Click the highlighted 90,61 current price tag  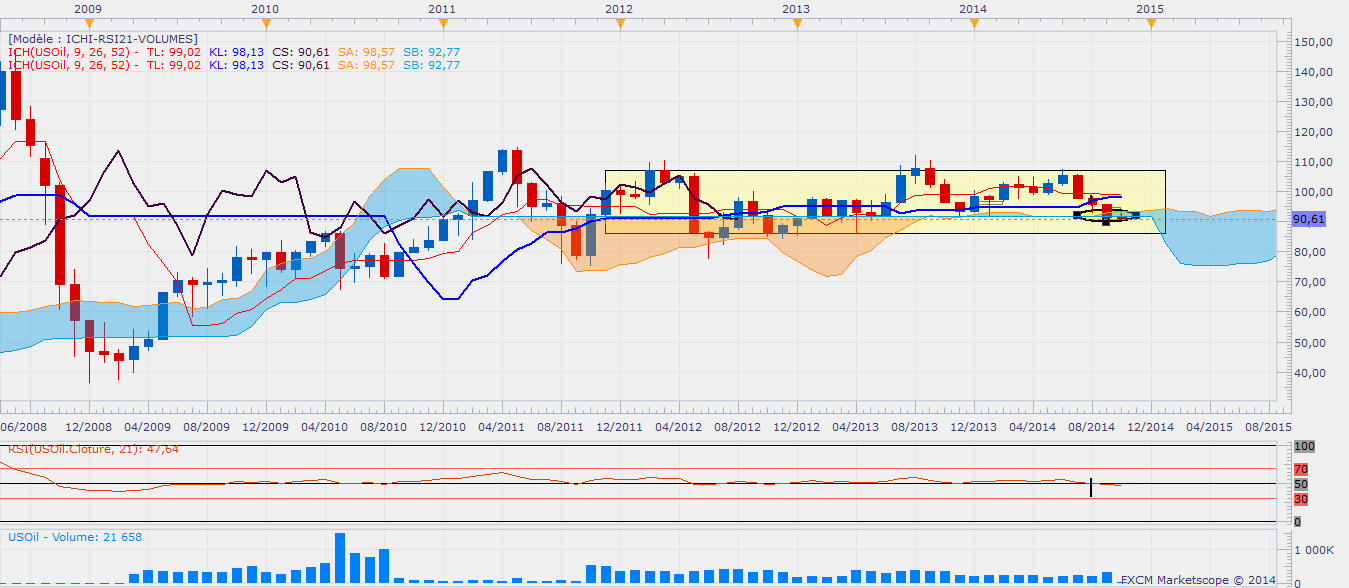tap(1308, 219)
